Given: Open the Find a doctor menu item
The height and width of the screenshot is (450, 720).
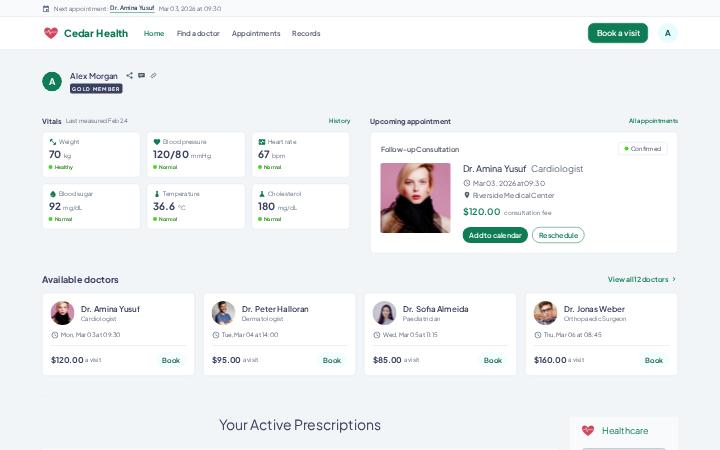Looking at the screenshot, I should (x=198, y=34).
